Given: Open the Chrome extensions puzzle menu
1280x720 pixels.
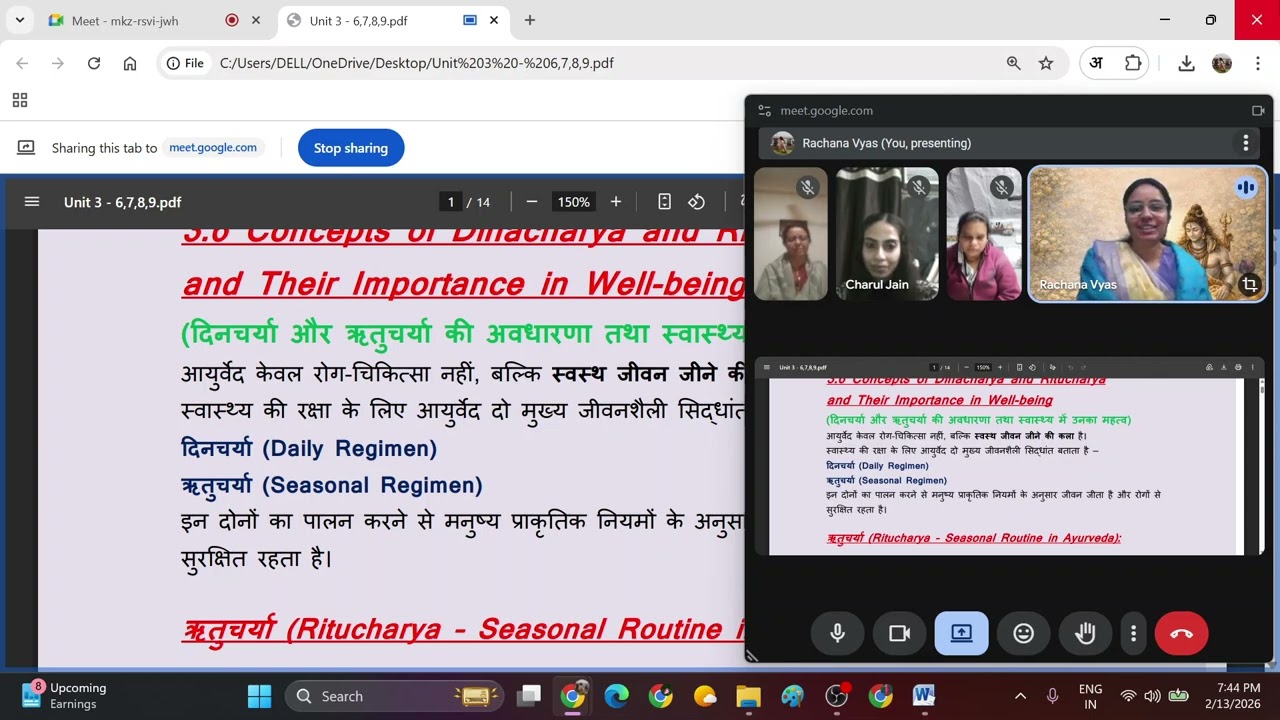Looking at the screenshot, I should [1133, 63].
